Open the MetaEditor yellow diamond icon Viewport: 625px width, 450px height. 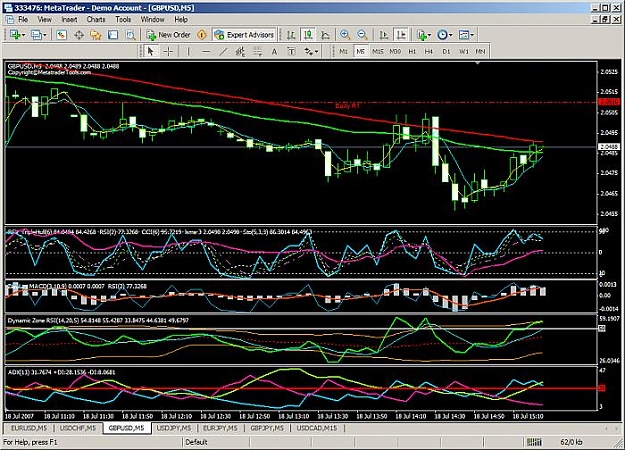tap(202, 35)
